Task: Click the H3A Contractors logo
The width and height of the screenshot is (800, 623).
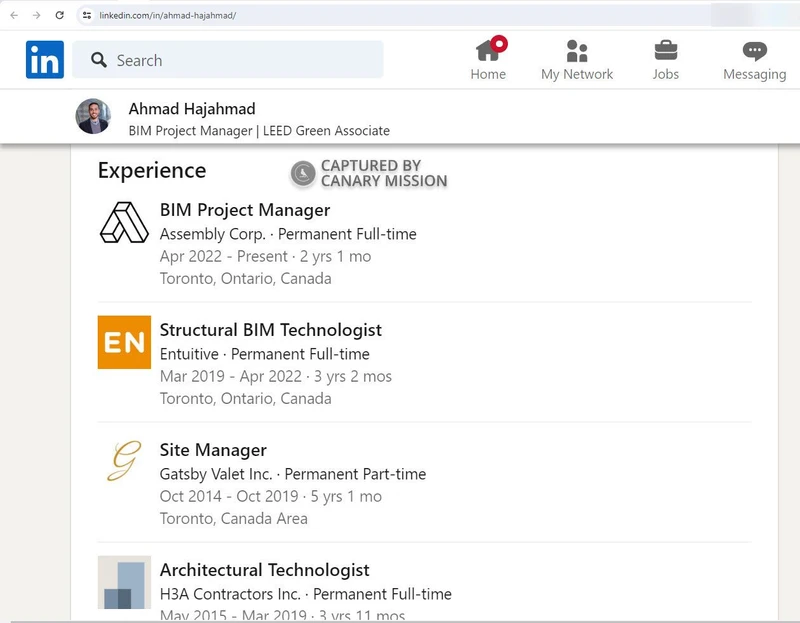Action: (x=124, y=582)
